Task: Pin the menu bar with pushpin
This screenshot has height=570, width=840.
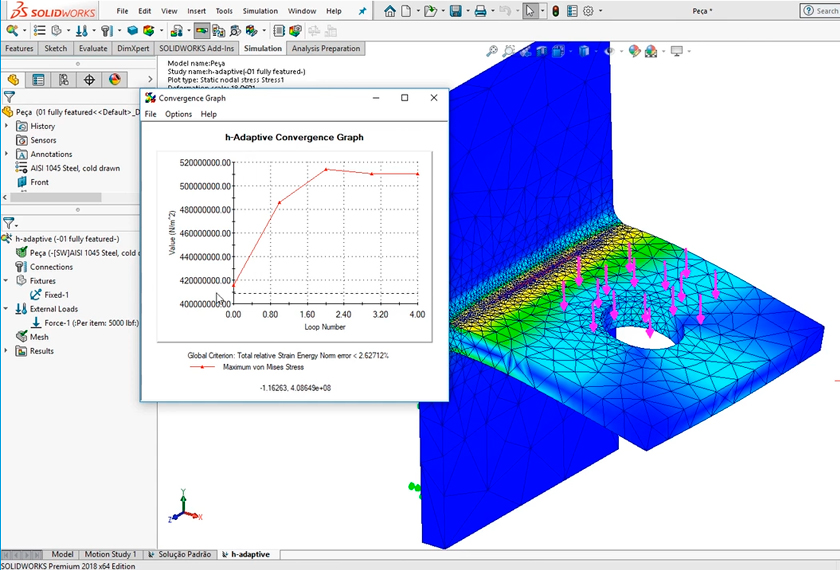Action: pos(362,11)
